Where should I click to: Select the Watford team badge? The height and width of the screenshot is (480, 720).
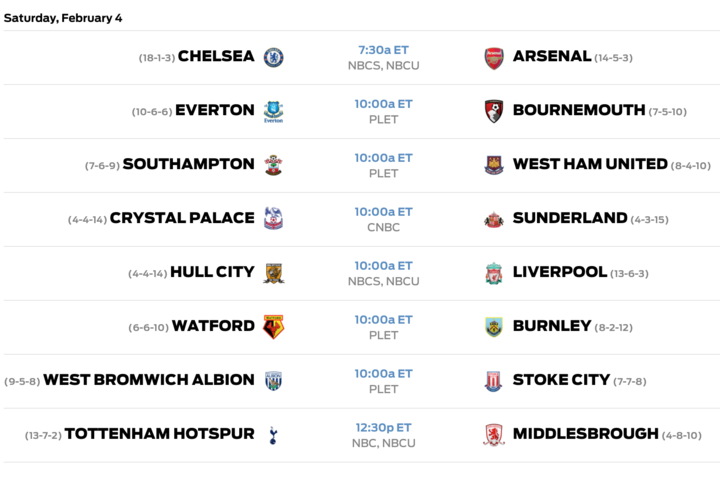coord(273,327)
